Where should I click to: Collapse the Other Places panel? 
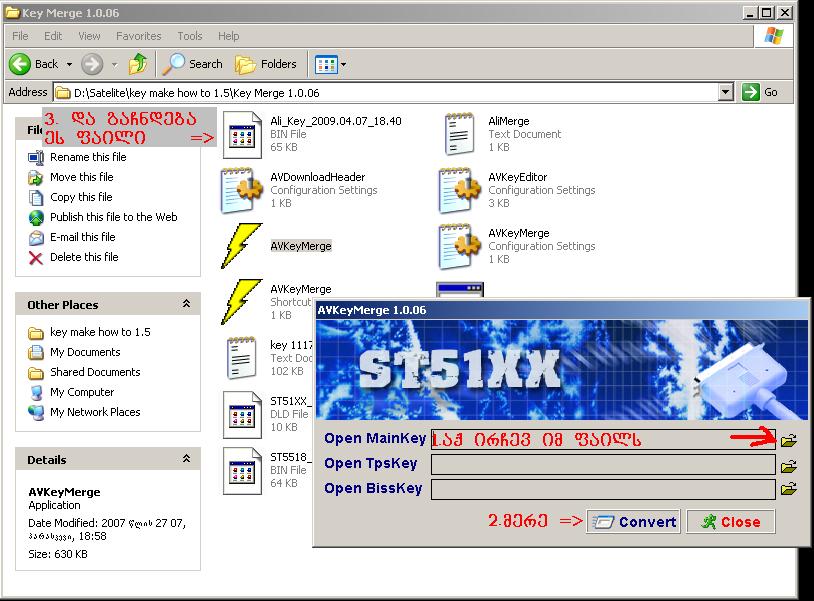tap(186, 304)
